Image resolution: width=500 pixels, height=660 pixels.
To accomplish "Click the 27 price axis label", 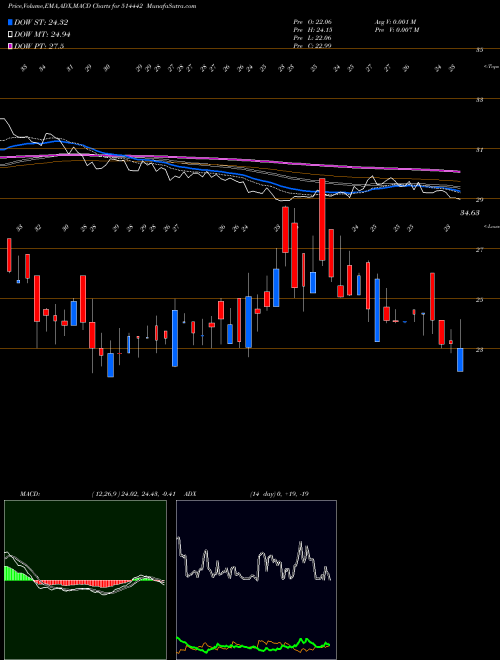I will [479, 250].
